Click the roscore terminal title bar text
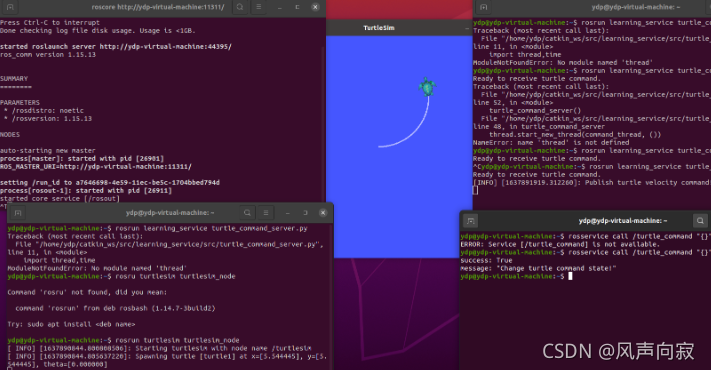The image size is (711, 370). click(x=158, y=7)
